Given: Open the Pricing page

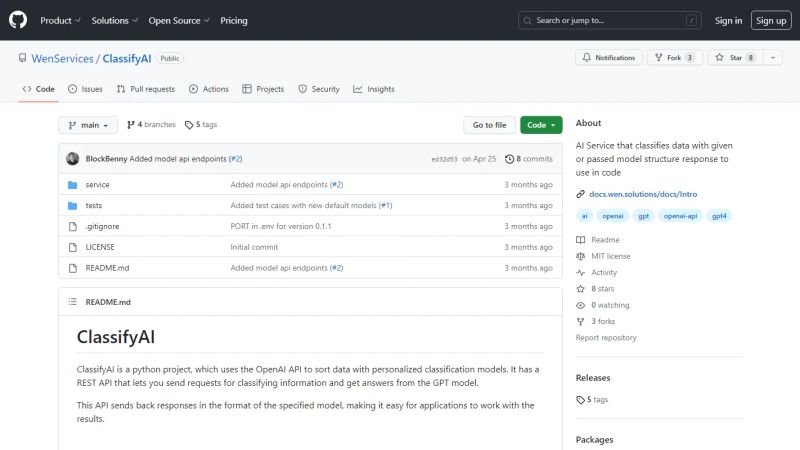Looking at the screenshot, I should tap(234, 20).
